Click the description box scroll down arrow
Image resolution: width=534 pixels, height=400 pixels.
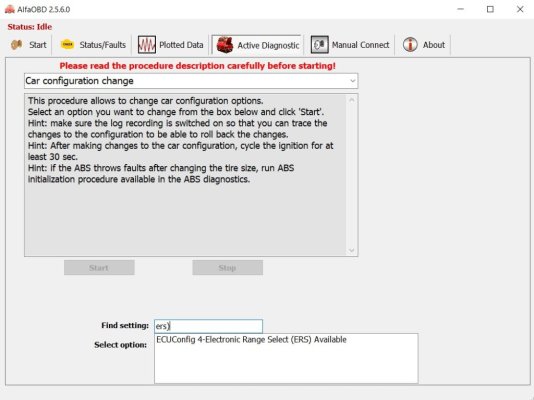coord(352,251)
